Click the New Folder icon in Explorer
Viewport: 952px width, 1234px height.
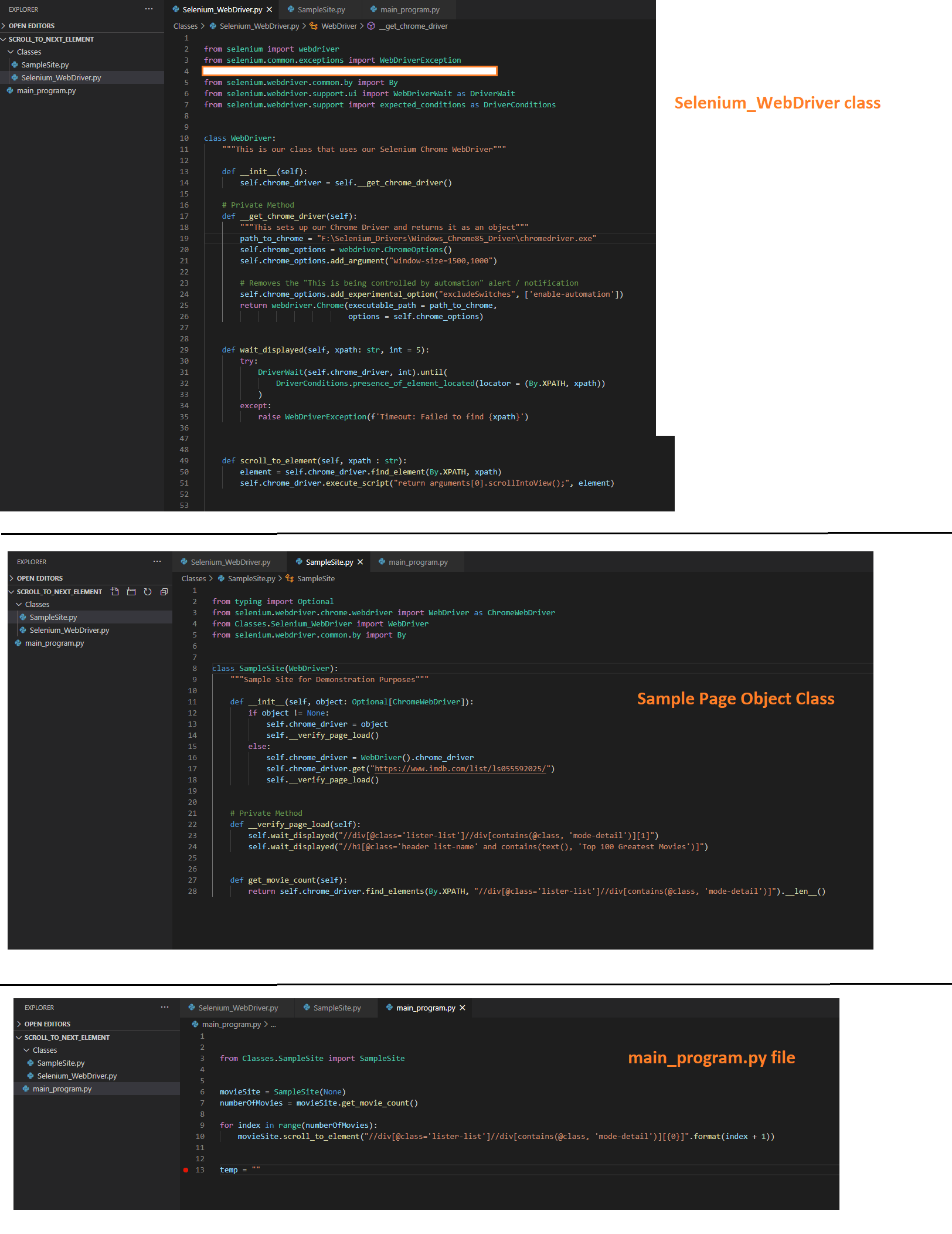[x=131, y=591]
